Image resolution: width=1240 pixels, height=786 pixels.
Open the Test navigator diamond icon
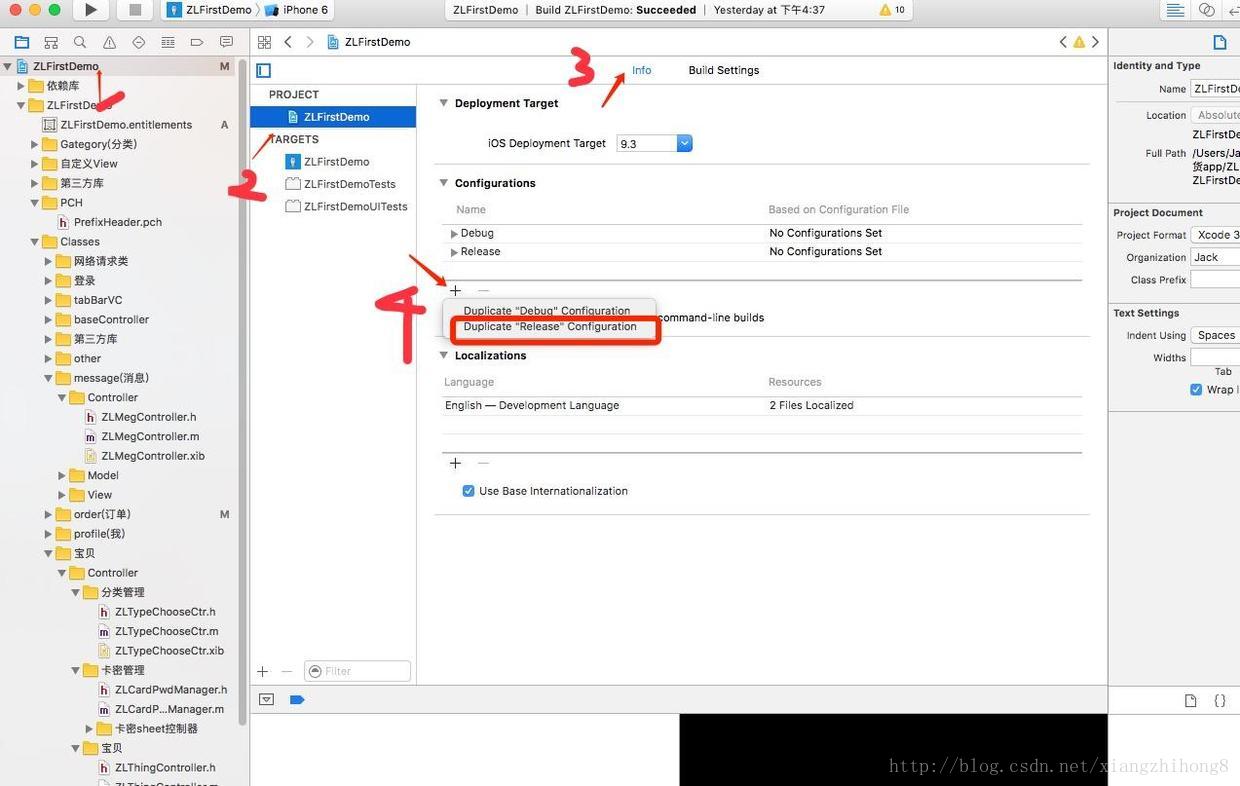[x=138, y=42]
